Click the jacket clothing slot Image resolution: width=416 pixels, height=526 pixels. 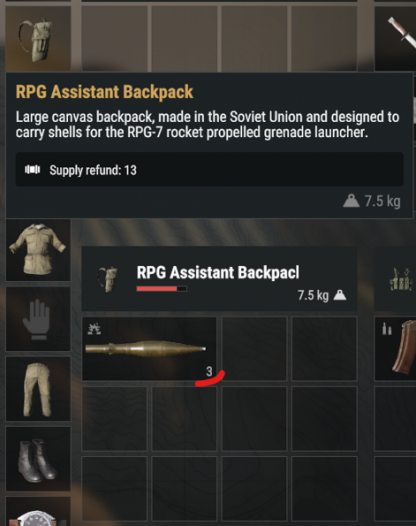pyautogui.click(x=38, y=250)
